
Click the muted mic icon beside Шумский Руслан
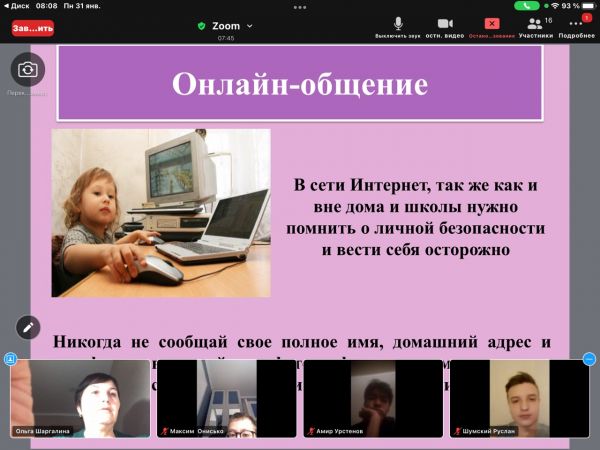coord(455,431)
